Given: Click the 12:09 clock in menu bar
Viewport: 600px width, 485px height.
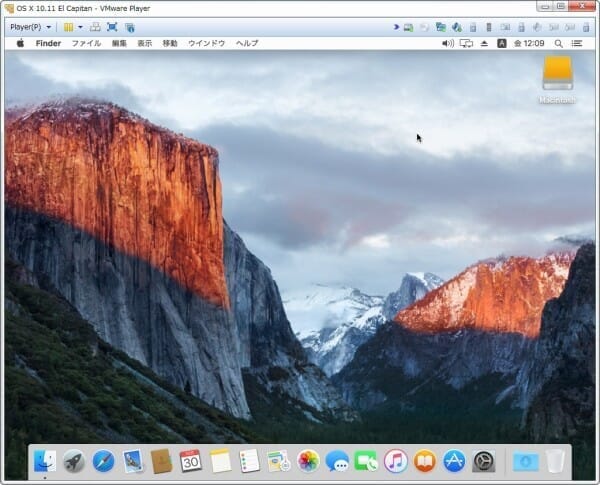Looking at the screenshot, I should coord(529,44).
